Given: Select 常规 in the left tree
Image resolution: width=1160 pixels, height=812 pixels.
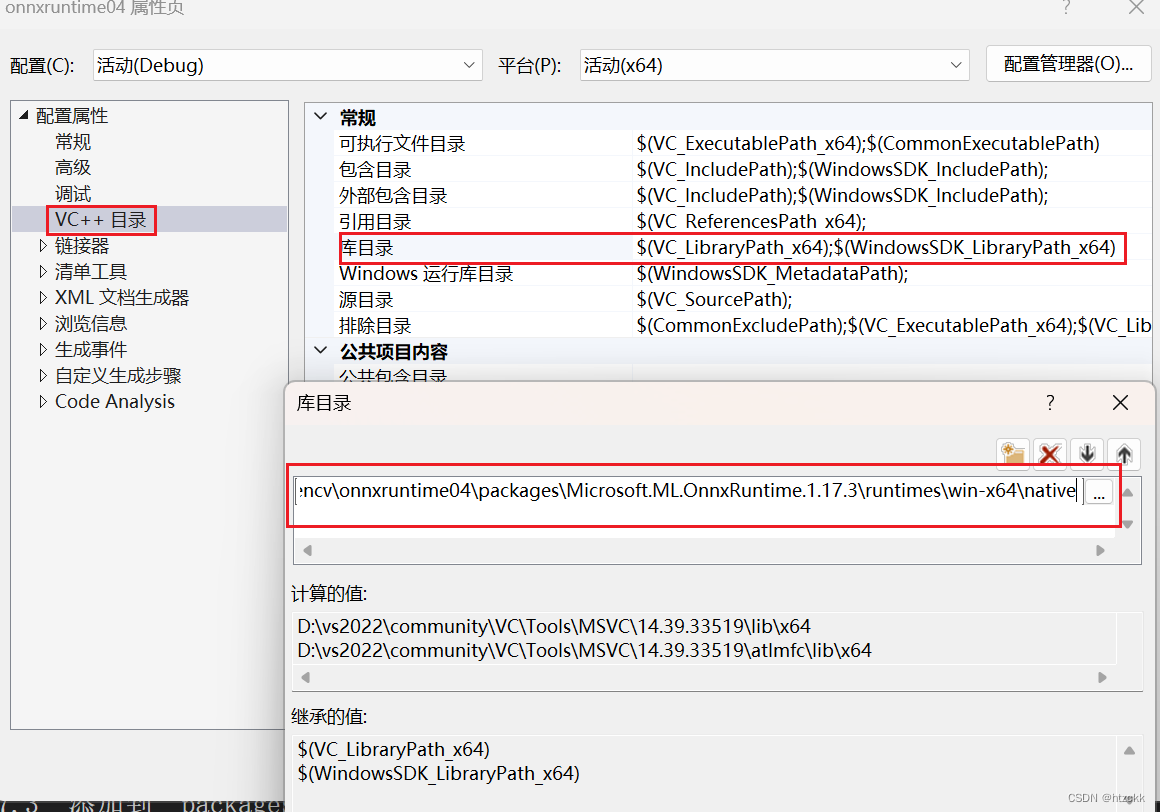Looking at the screenshot, I should (72, 141).
